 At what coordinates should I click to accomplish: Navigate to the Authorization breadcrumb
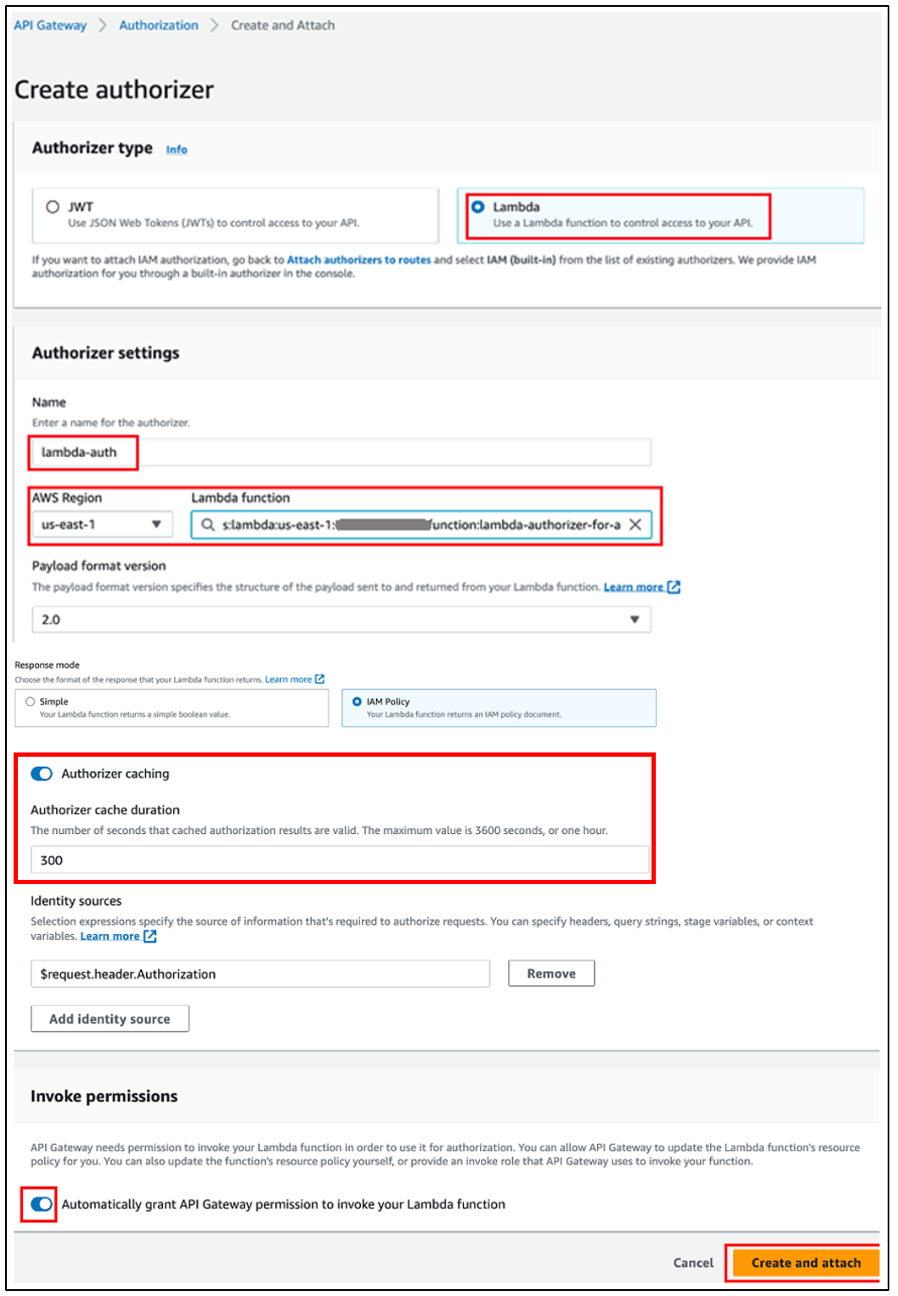[x=158, y=25]
